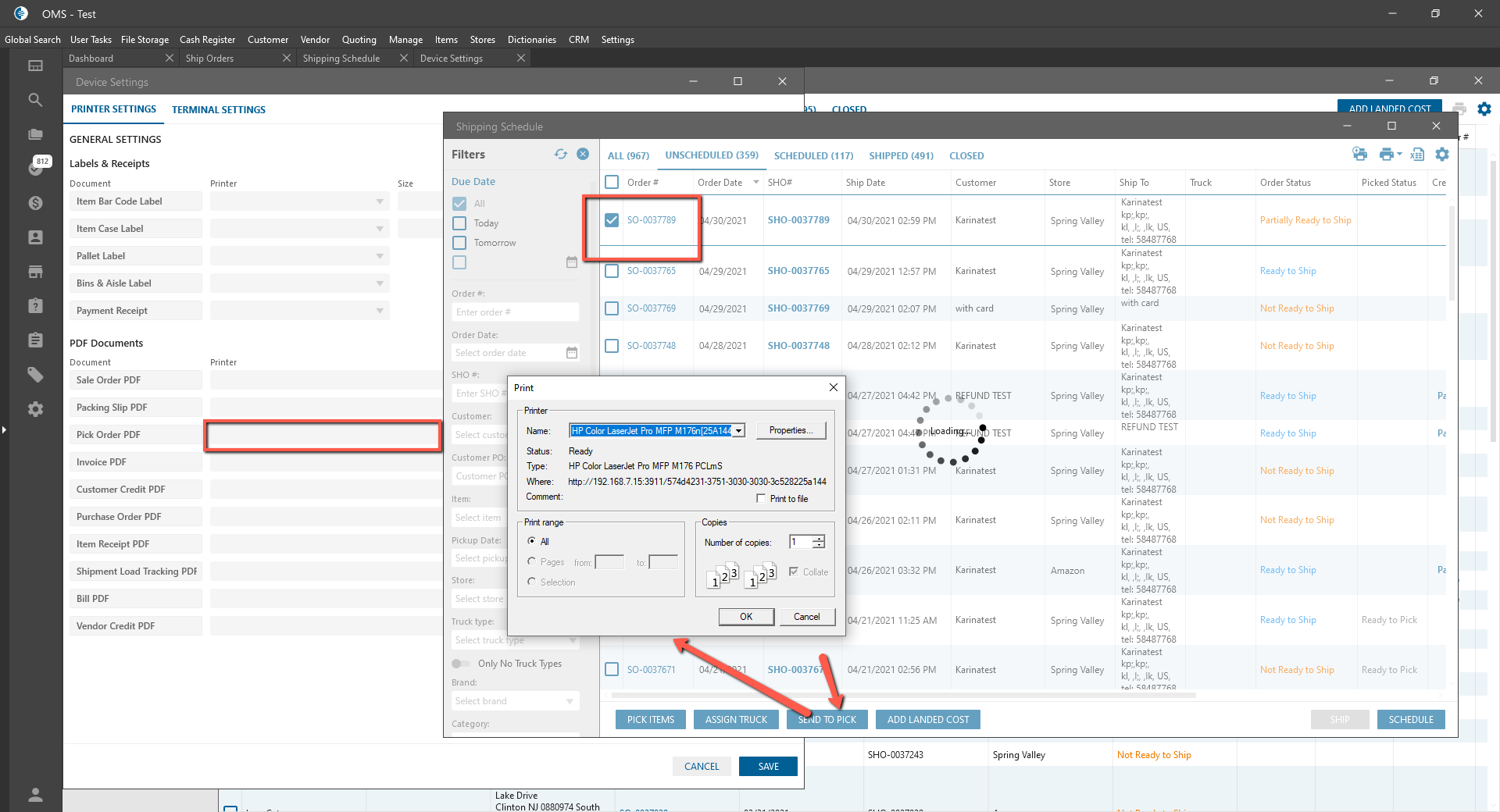Show the Scheduled (117) orders tab
The width and height of the screenshot is (1500, 812).
[813, 156]
